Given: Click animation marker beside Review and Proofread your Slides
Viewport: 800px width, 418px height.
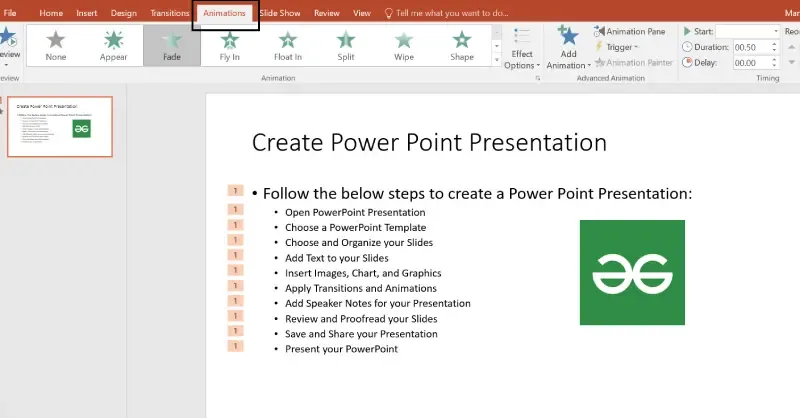Looking at the screenshot, I should click(x=235, y=315).
